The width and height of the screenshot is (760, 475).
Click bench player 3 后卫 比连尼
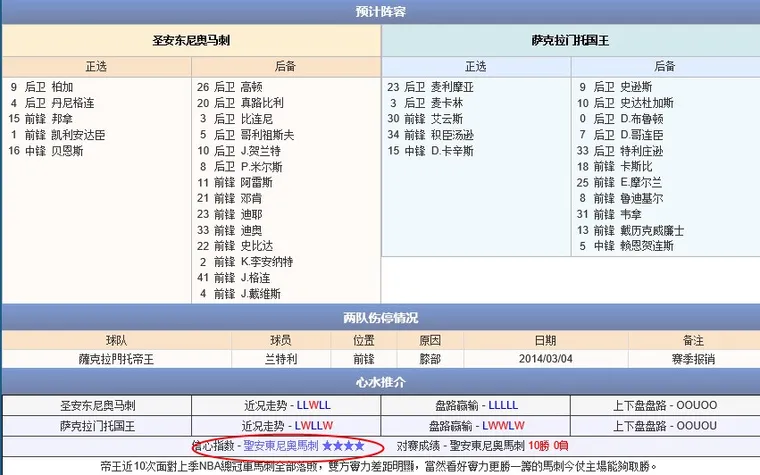[x=236, y=119]
